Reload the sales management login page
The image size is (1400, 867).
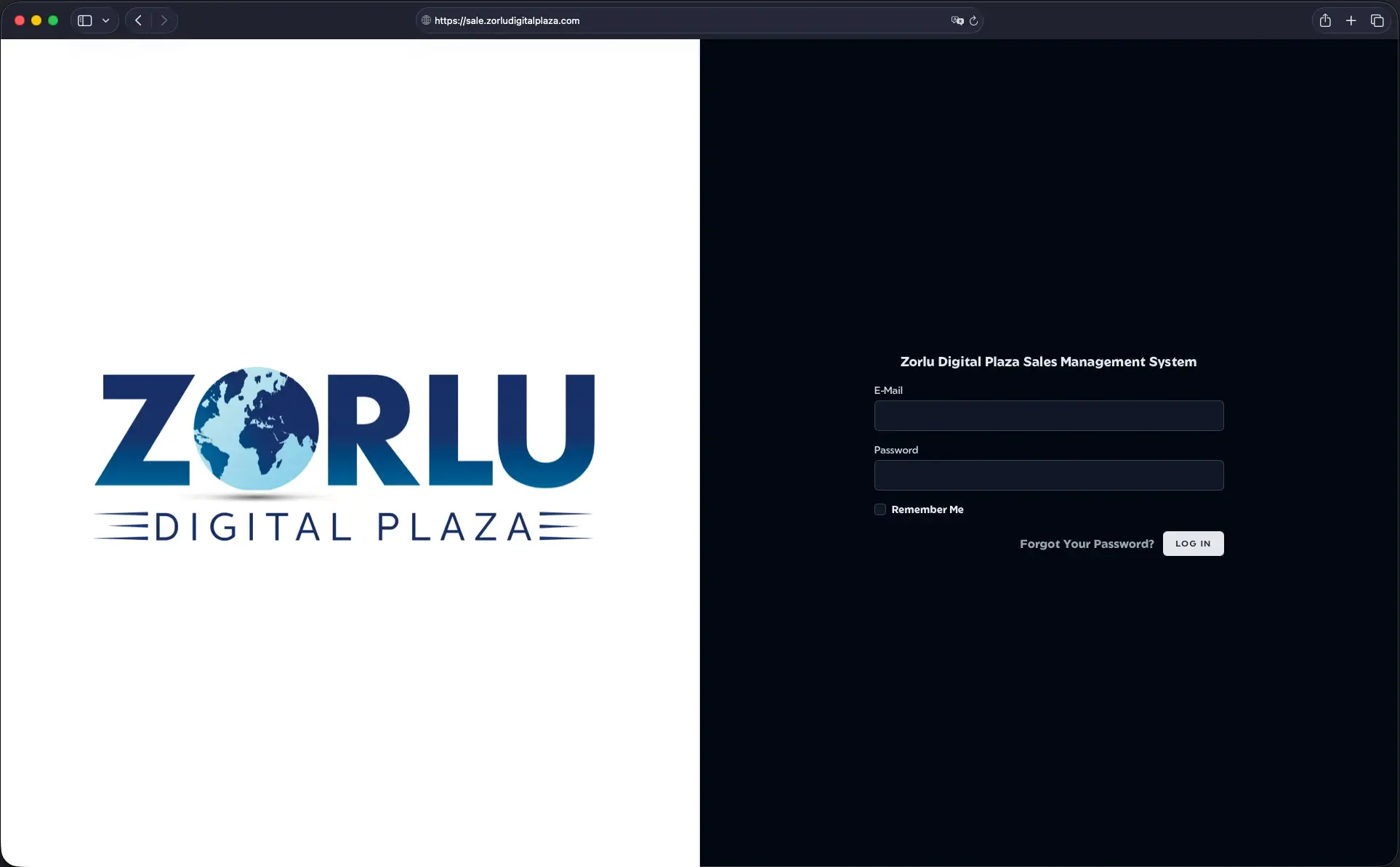point(975,20)
